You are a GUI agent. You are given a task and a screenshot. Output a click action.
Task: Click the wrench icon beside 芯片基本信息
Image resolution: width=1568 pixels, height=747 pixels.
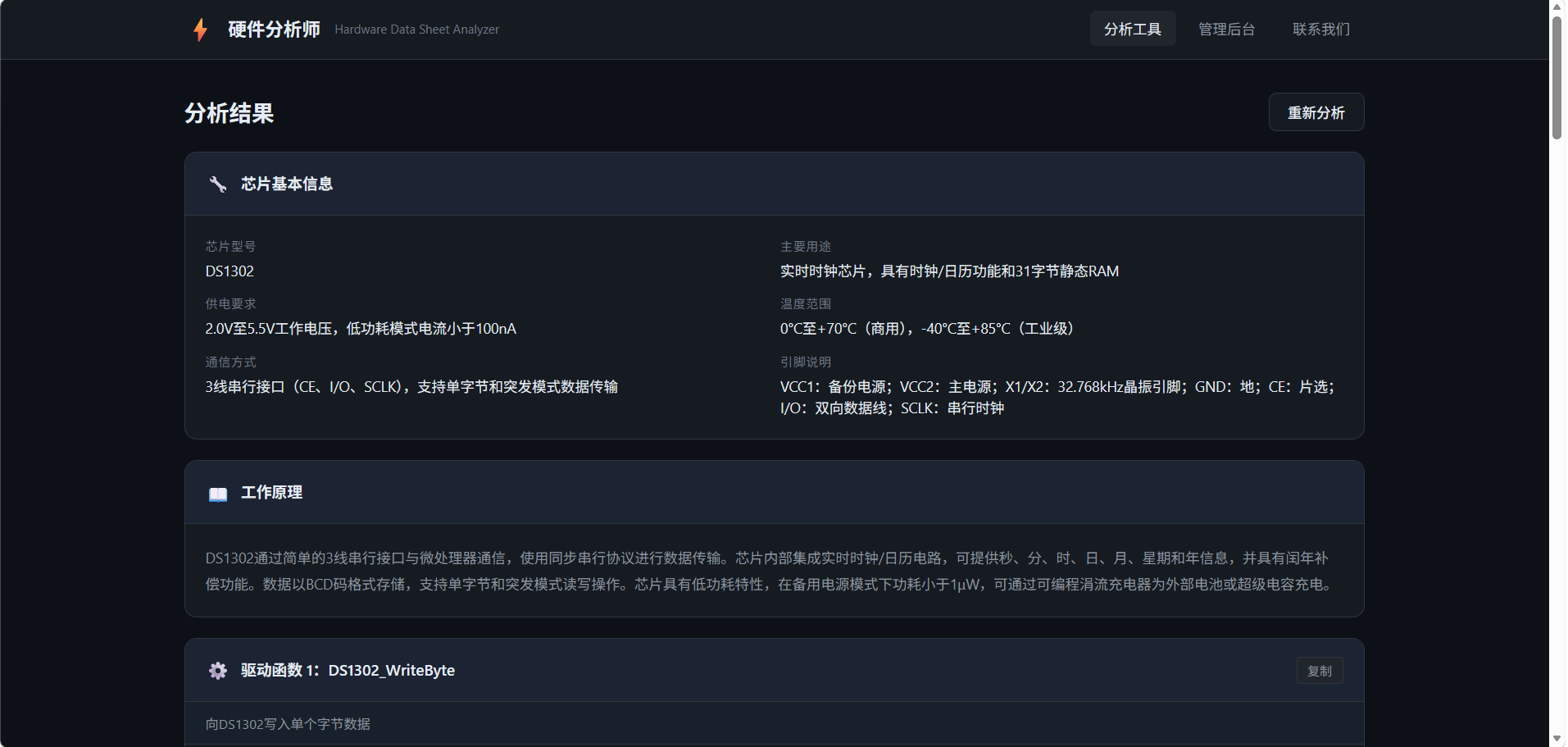(x=217, y=184)
